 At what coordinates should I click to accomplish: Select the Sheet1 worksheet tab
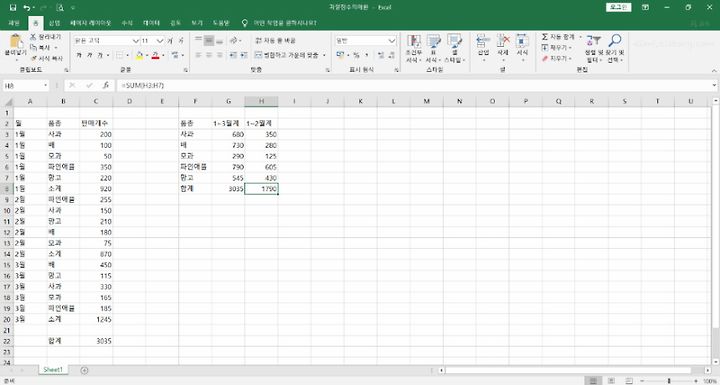pos(53,370)
